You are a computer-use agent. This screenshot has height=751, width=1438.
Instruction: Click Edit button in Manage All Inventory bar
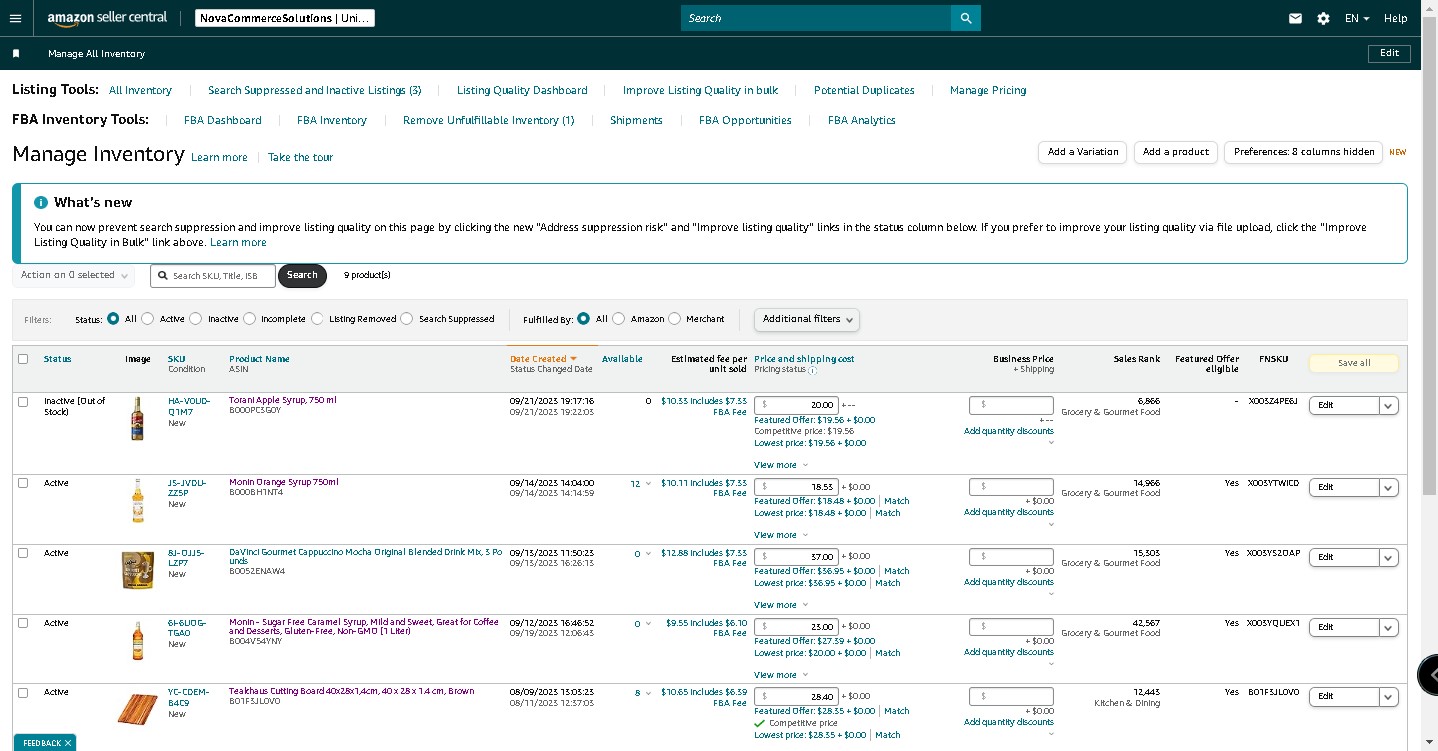(x=1389, y=53)
